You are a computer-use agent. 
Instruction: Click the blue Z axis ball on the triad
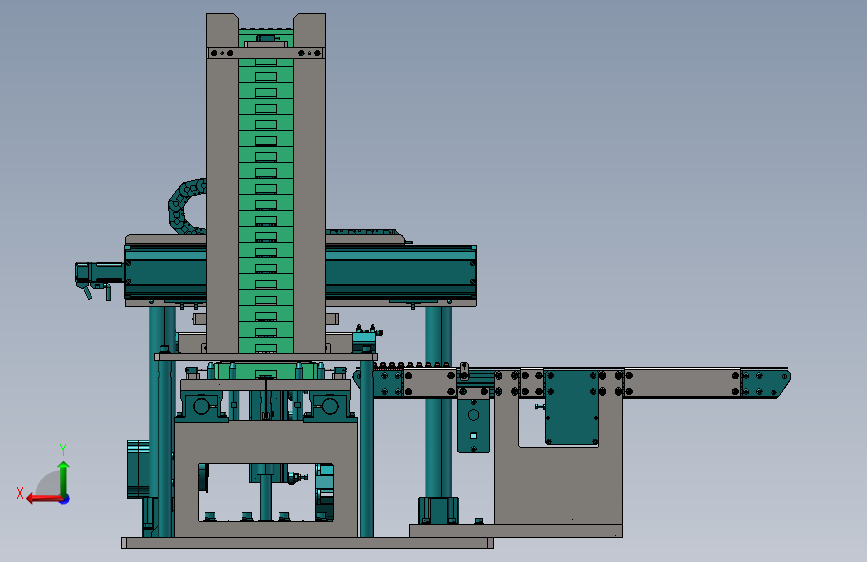tap(65, 499)
